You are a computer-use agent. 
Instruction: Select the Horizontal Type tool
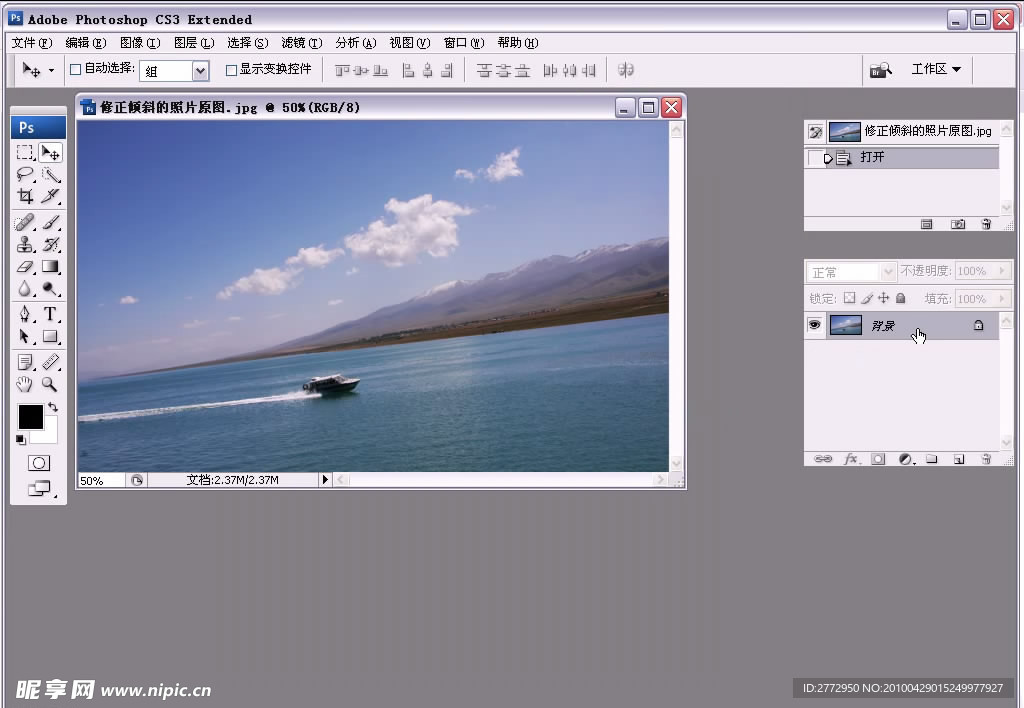coord(50,314)
